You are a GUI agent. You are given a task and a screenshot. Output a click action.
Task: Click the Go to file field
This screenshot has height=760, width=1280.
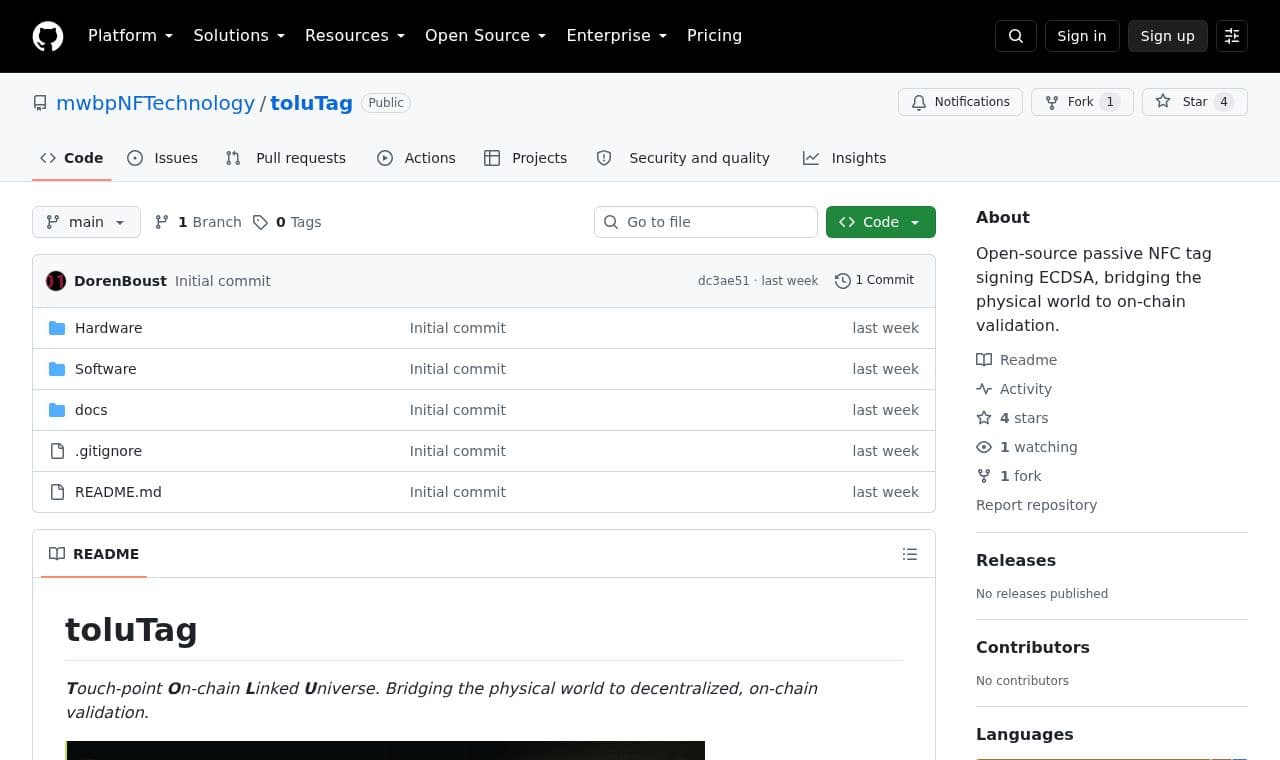[706, 222]
